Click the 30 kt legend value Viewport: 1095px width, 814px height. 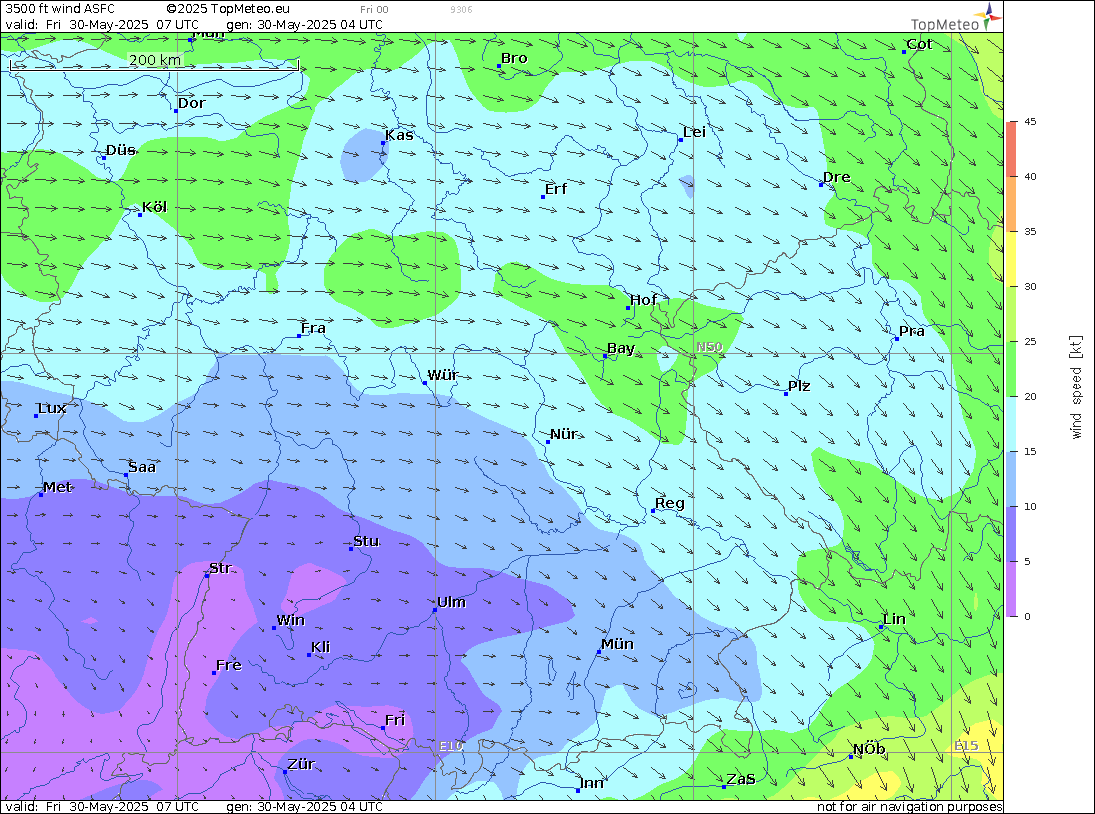tap(1030, 286)
